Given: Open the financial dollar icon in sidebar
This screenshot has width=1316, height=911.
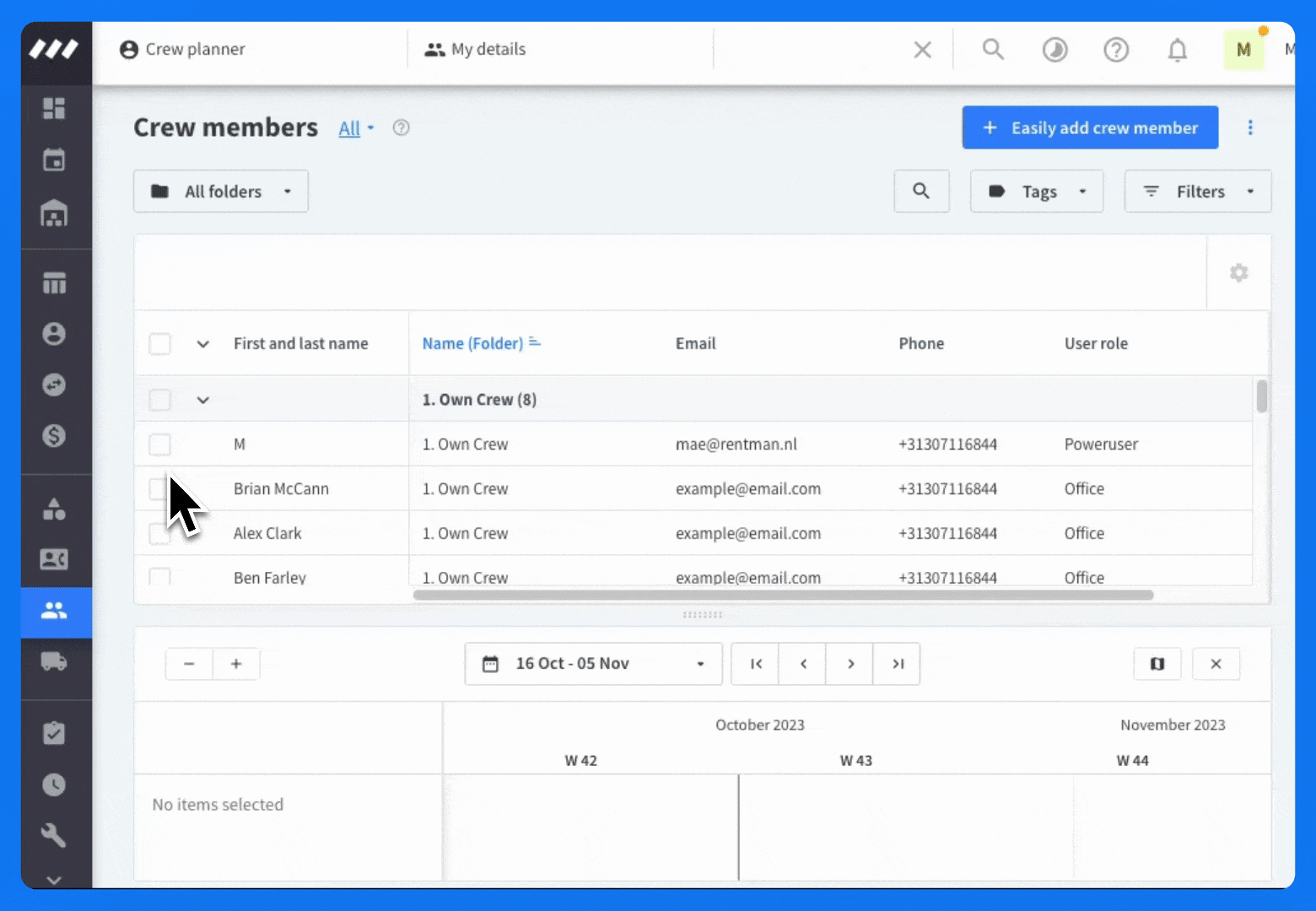Looking at the screenshot, I should pyautogui.click(x=54, y=436).
